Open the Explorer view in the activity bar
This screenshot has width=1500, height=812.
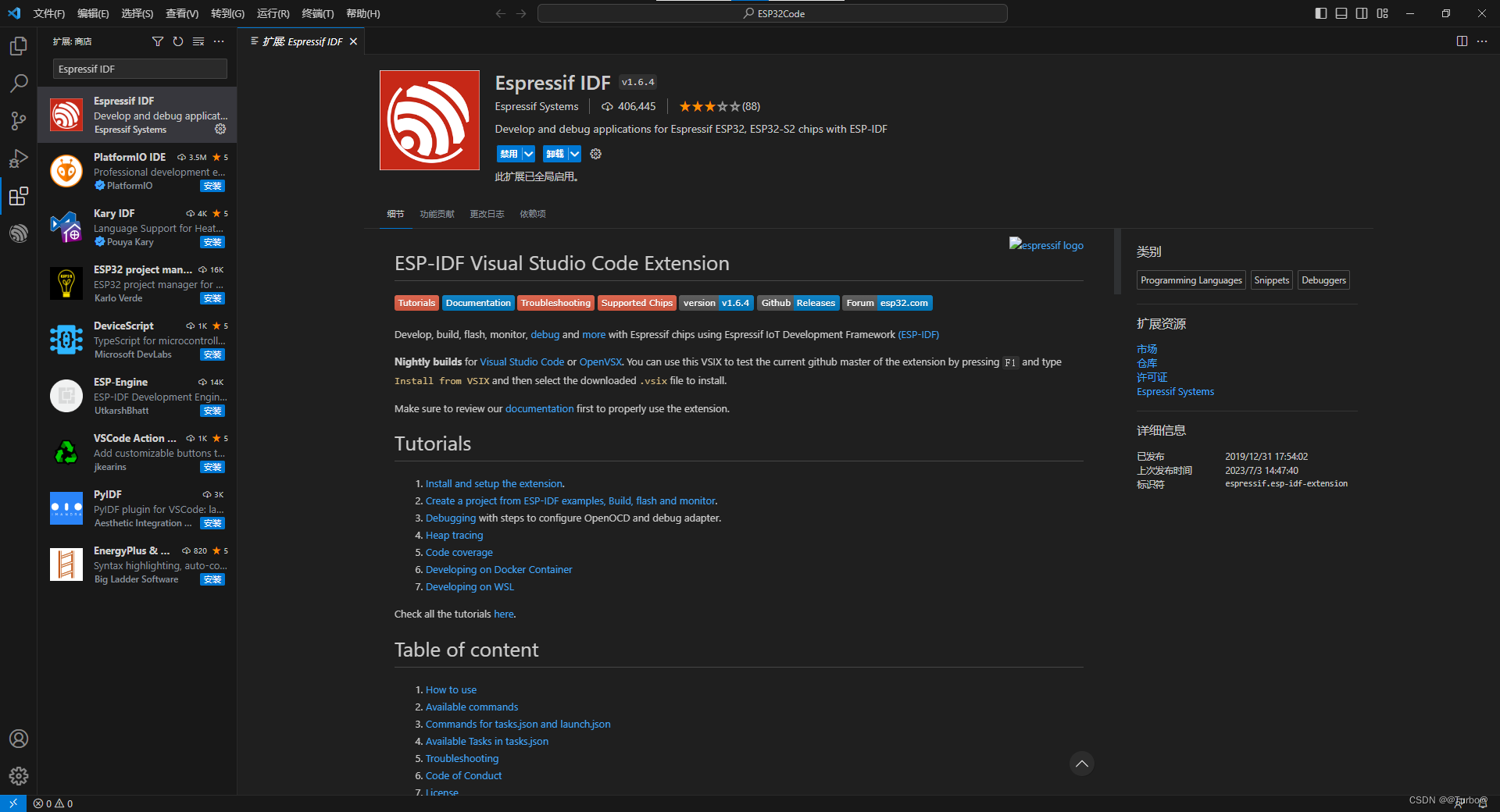pyautogui.click(x=18, y=45)
